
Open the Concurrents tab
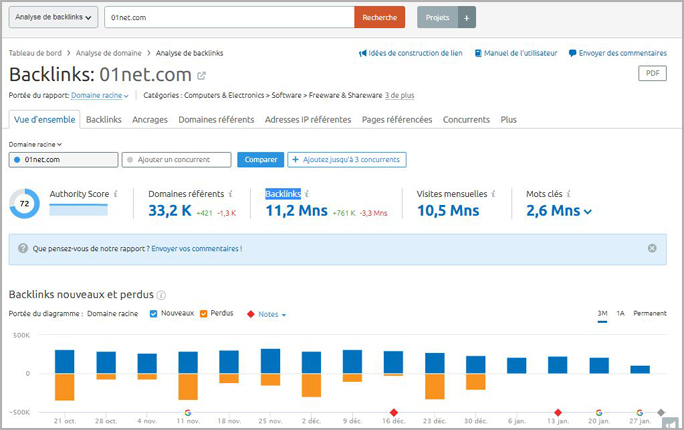466,119
